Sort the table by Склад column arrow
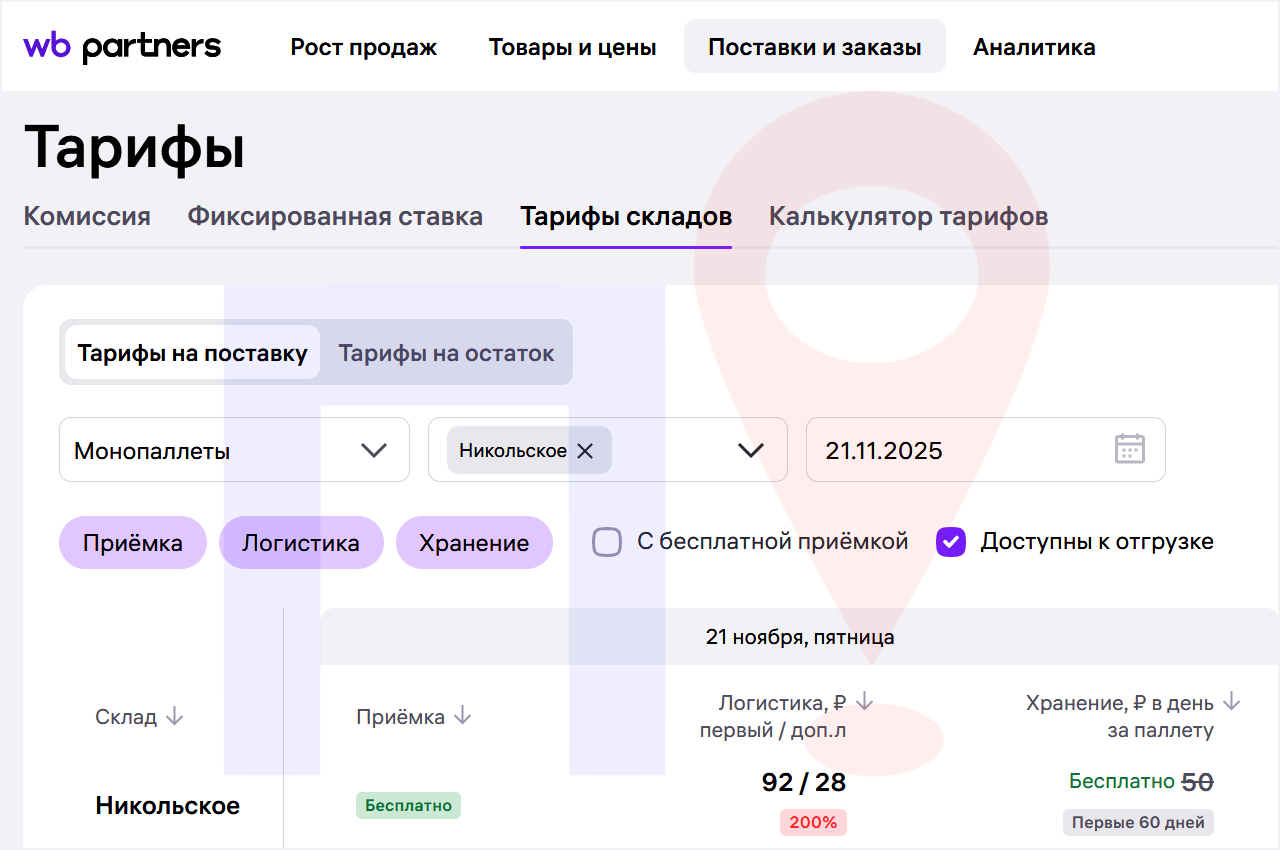 (176, 716)
